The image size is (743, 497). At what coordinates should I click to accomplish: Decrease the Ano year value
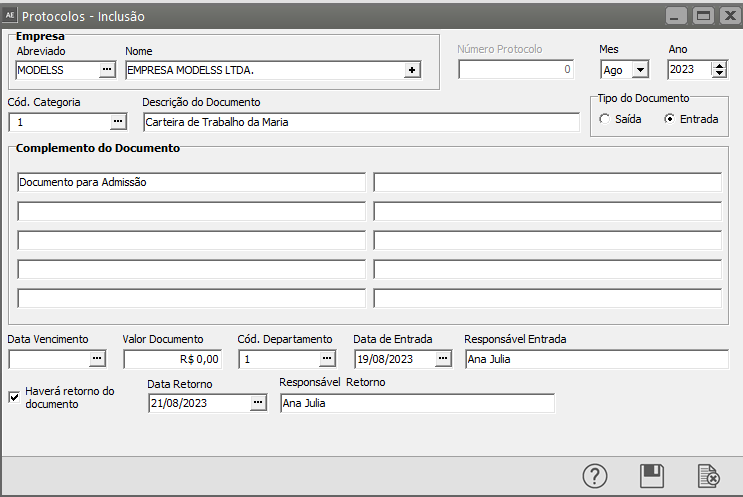[x=719, y=74]
